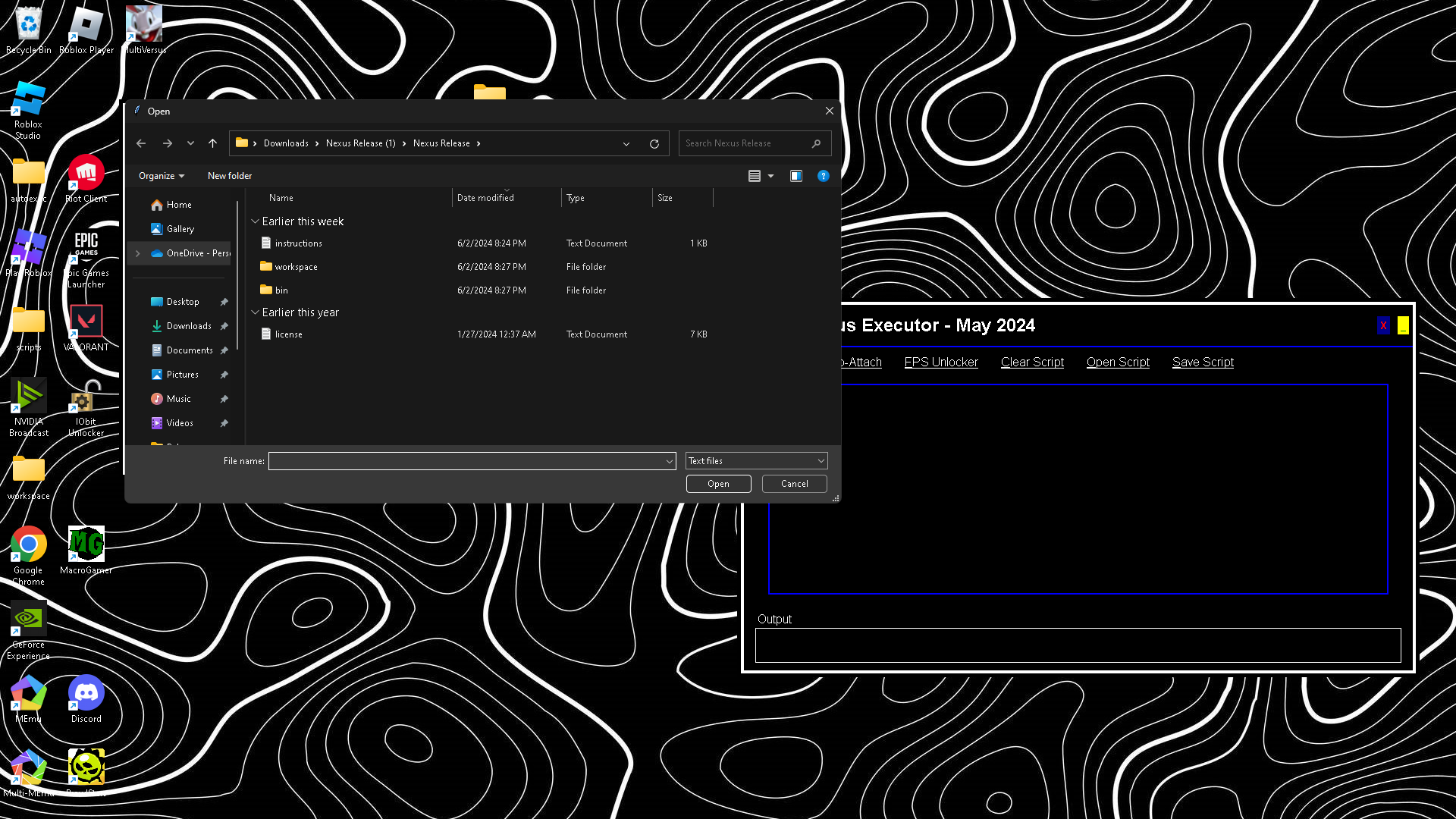Select the workspace folder in the file list
This screenshot has width=1456, height=819.
tap(296, 267)
